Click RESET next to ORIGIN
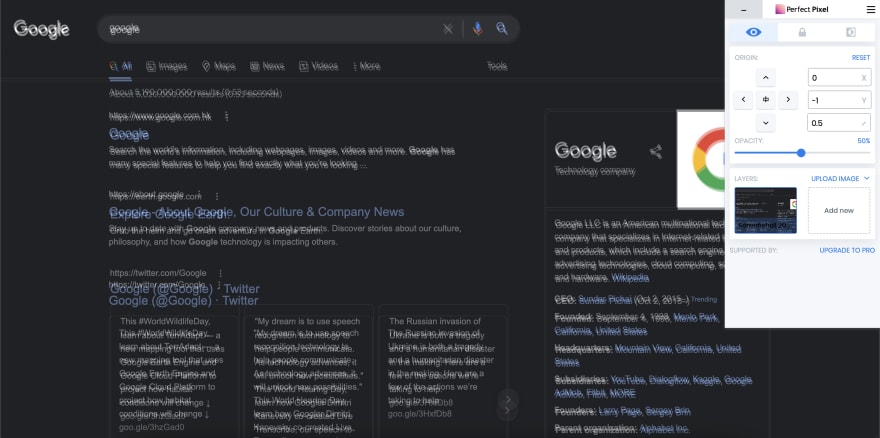Image resolution: width=880 pixels, height=438 pixels. click(x=860, y=57)
